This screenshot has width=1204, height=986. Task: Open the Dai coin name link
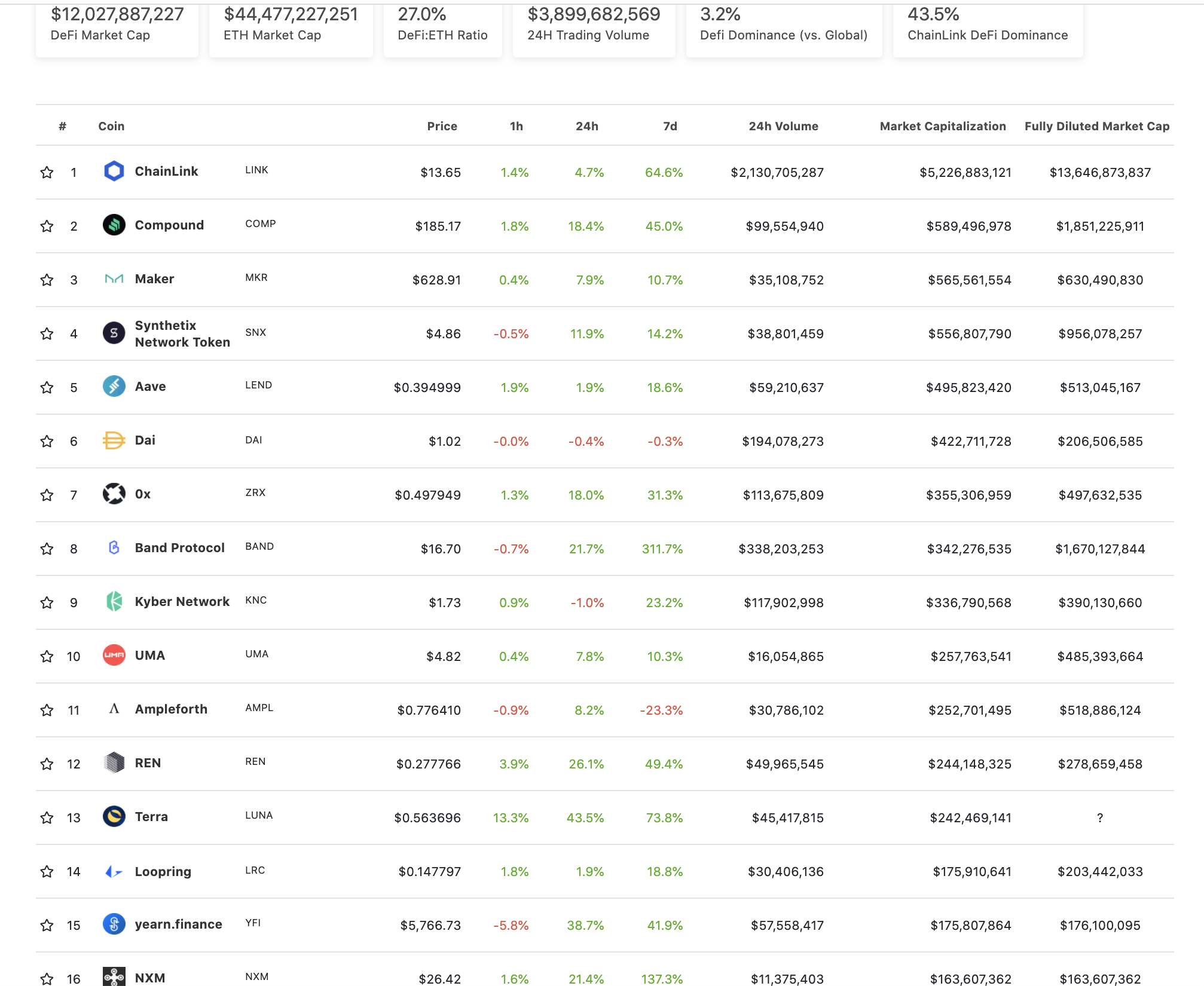coord(145,440)
